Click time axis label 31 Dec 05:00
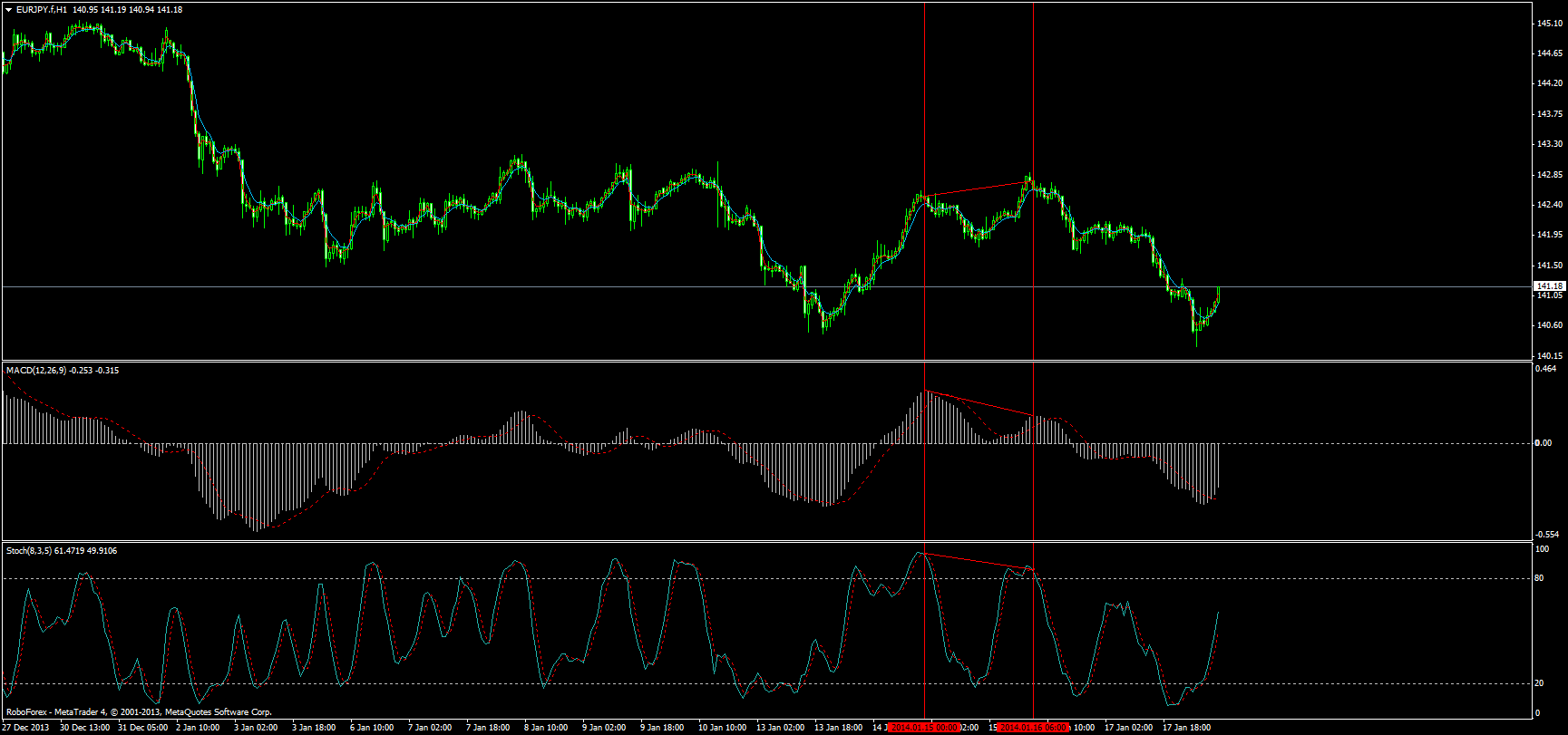Viewport: 1568px width, 735px height. coord(143,728)
